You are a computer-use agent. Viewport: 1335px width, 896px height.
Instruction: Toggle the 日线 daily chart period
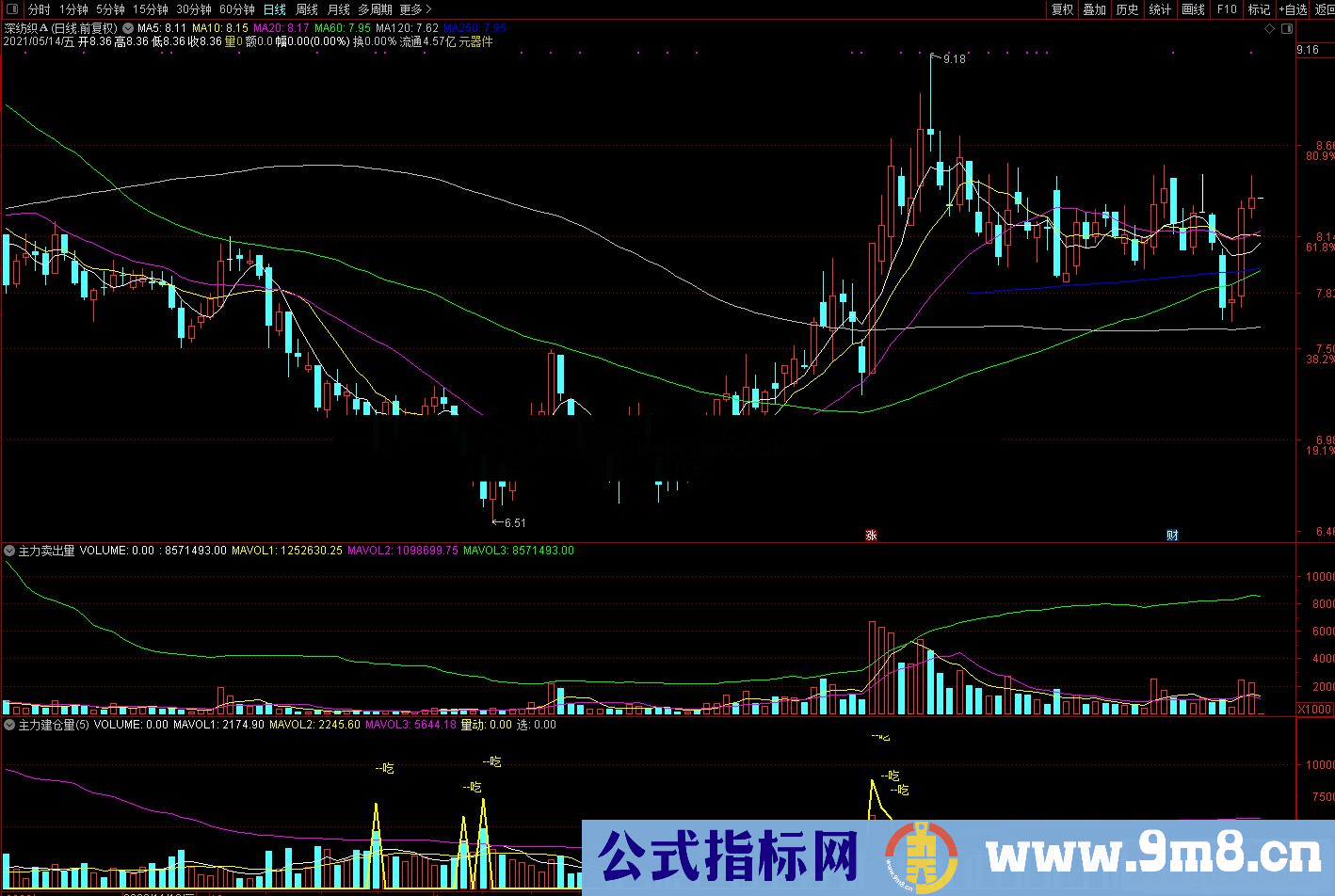coord(274,9)
